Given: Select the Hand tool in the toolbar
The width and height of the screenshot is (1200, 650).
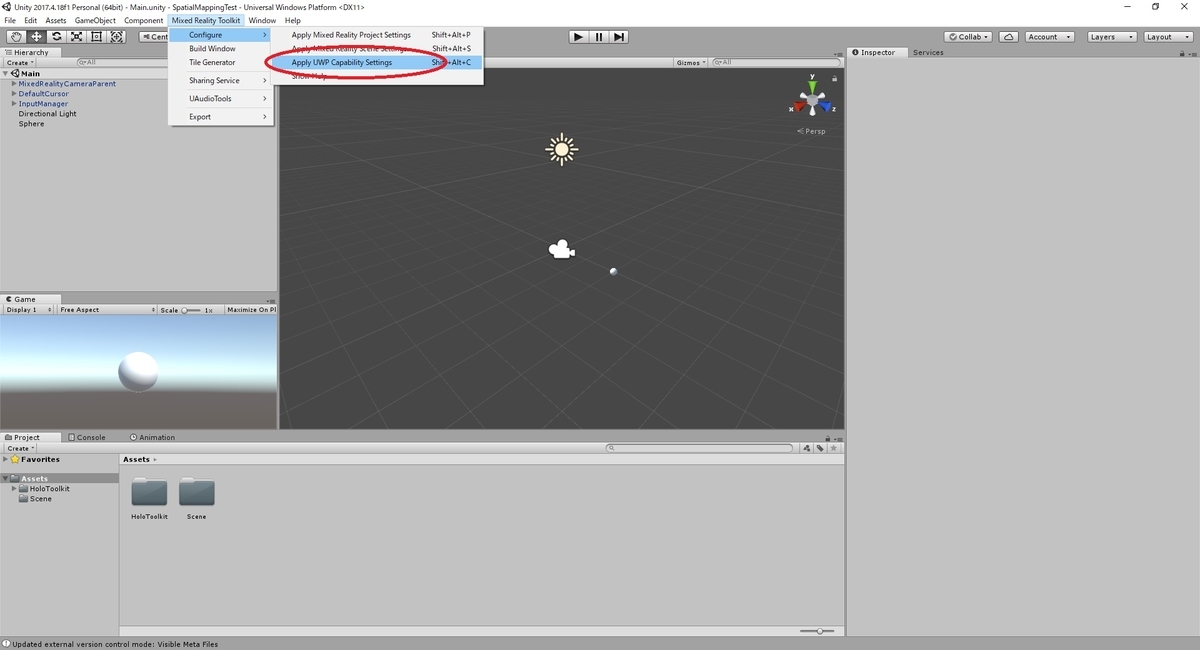Looking at the screenshot, I should pyautogui.click(x=16, y=37).
